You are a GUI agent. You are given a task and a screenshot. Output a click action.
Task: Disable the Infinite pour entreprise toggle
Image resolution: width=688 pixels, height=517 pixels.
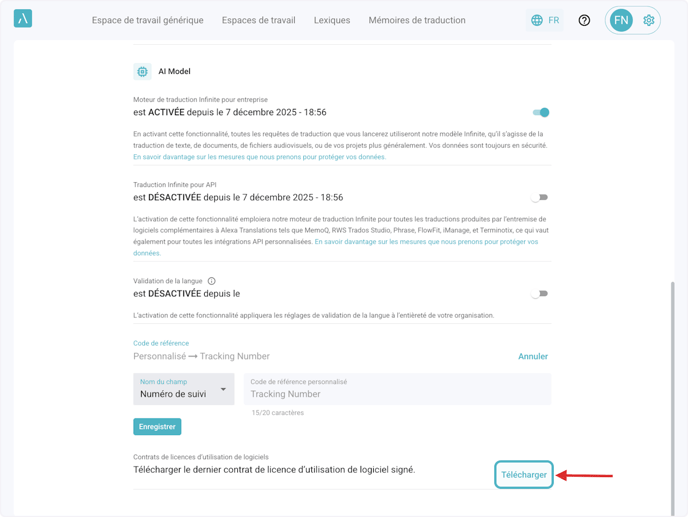[x=540, y=112]
